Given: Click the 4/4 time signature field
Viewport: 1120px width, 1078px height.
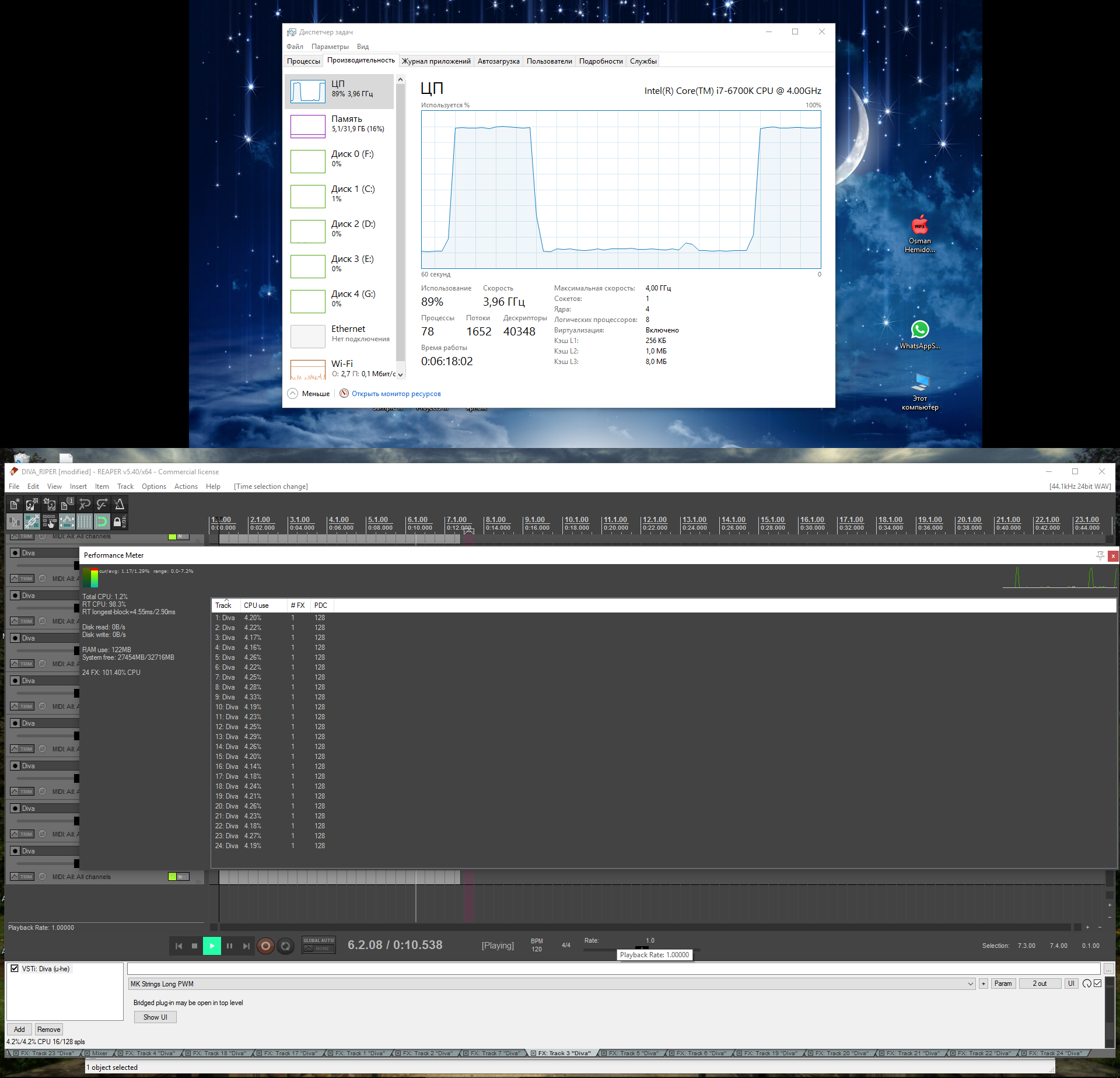Looking at the screenshot, I should [566, 945].
